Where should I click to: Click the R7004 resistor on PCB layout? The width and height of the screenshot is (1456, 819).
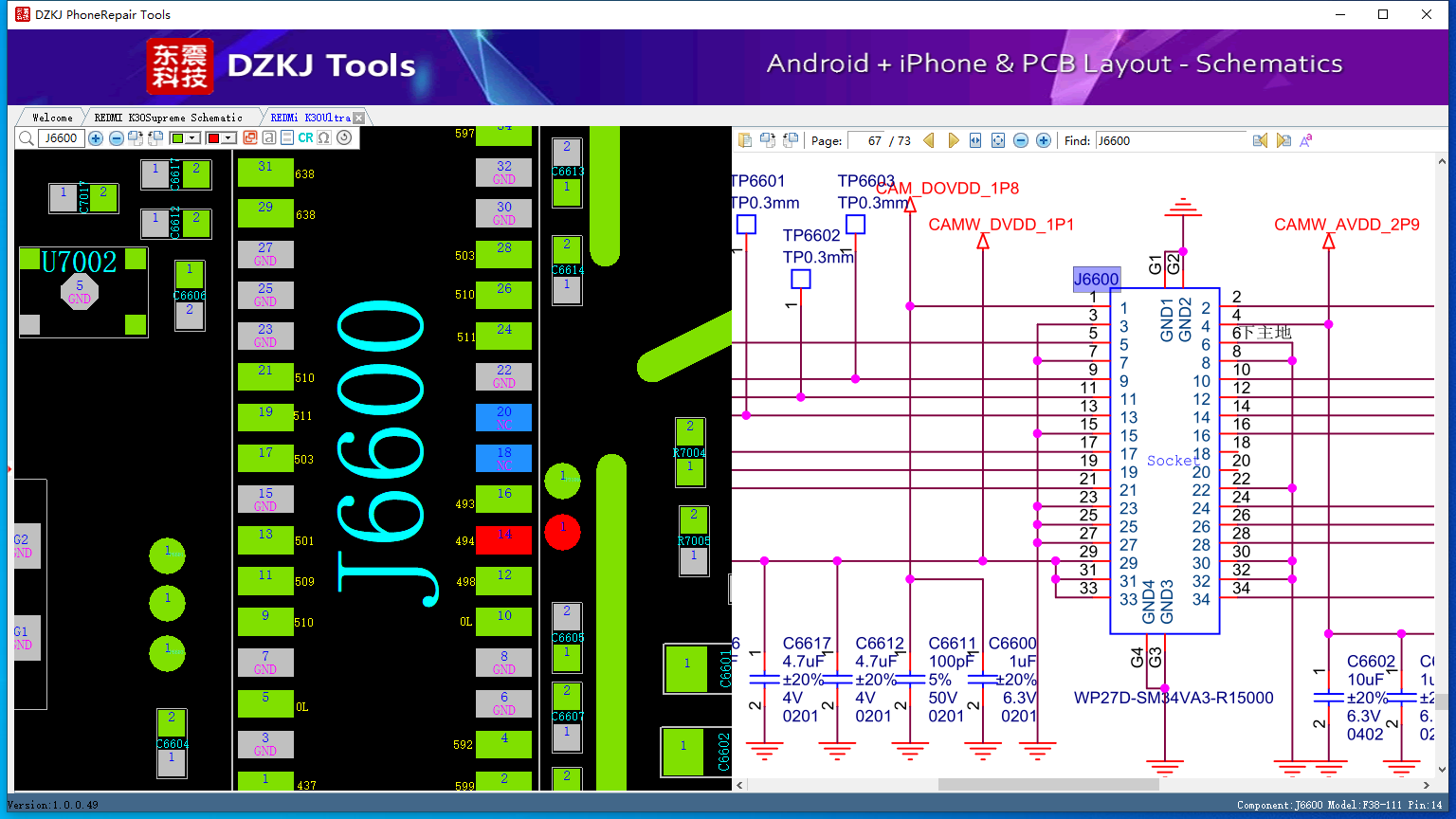(690, 452)
